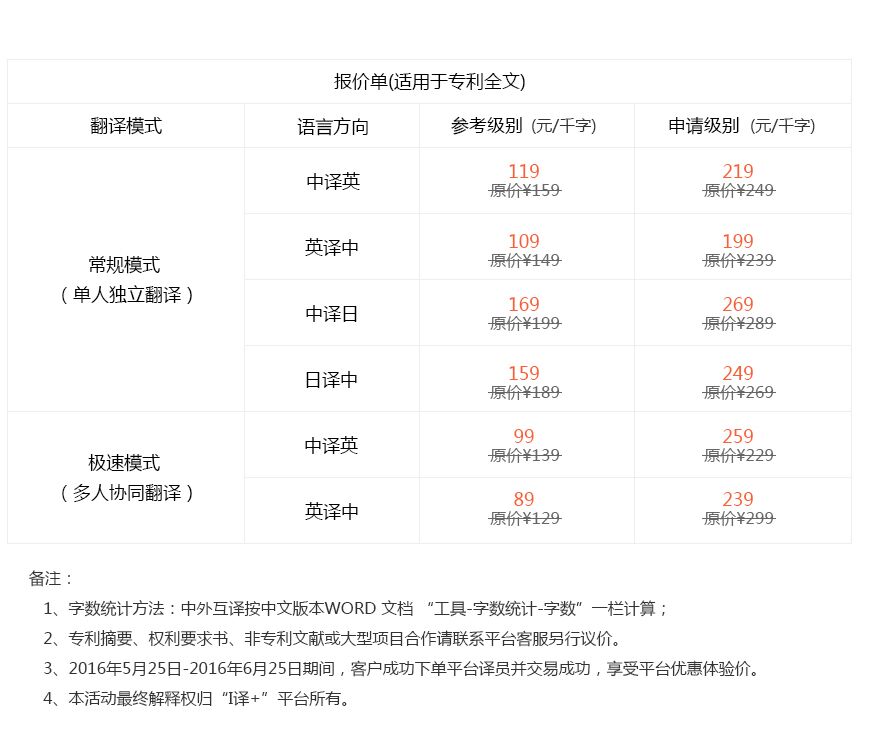The width and height of the screenshot is (879, 748).
Task: Click the 备注： heading
Action: coord(51,579)
